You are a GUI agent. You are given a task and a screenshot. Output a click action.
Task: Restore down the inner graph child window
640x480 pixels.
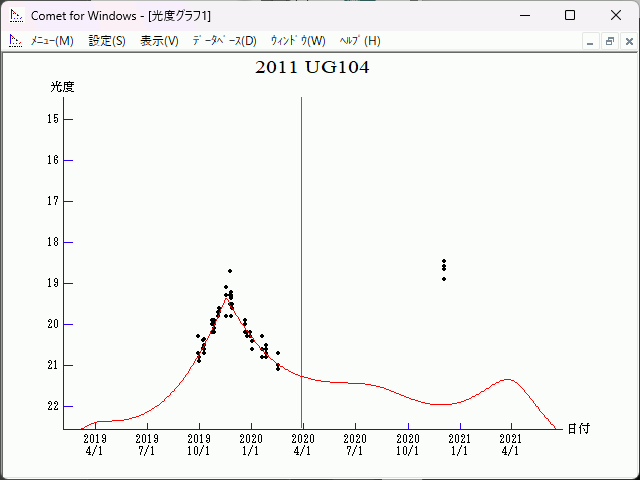click(x=609, y=41)
